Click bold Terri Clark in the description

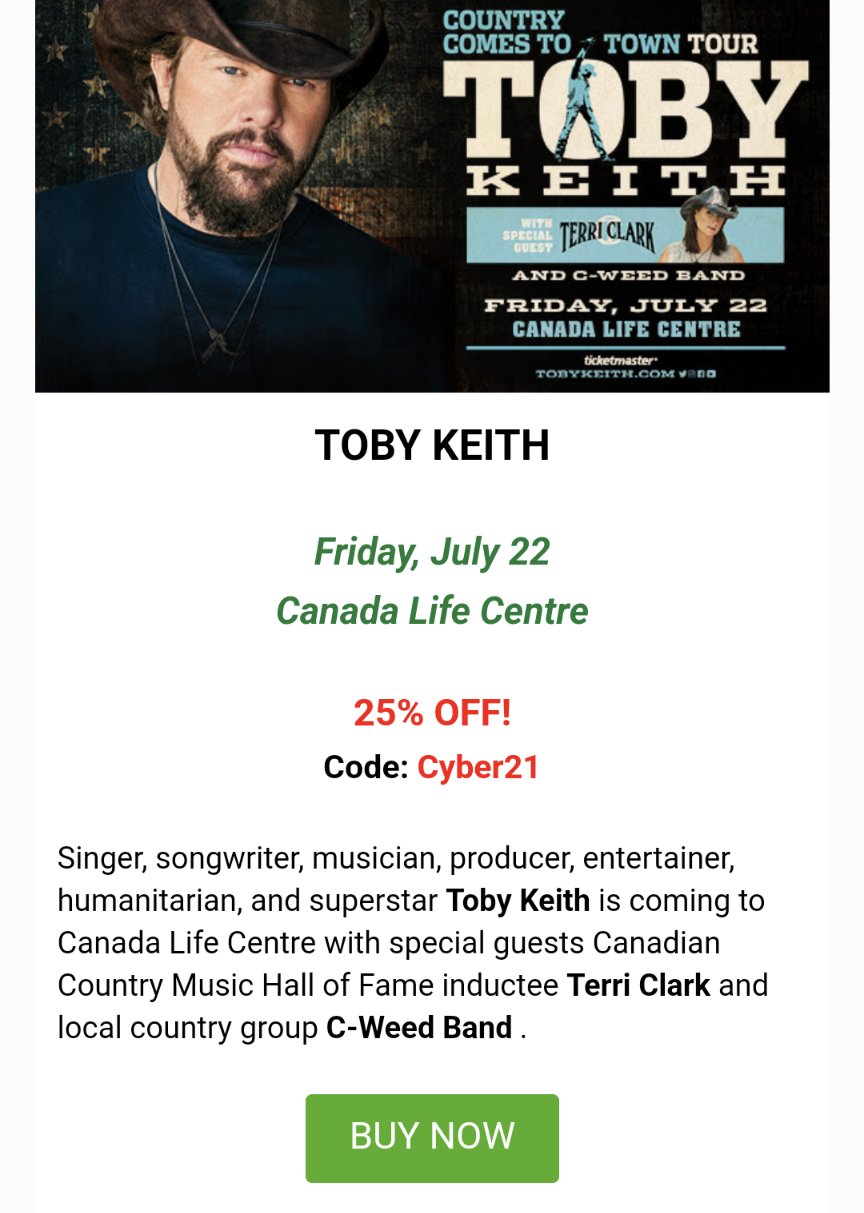point(638,985)
